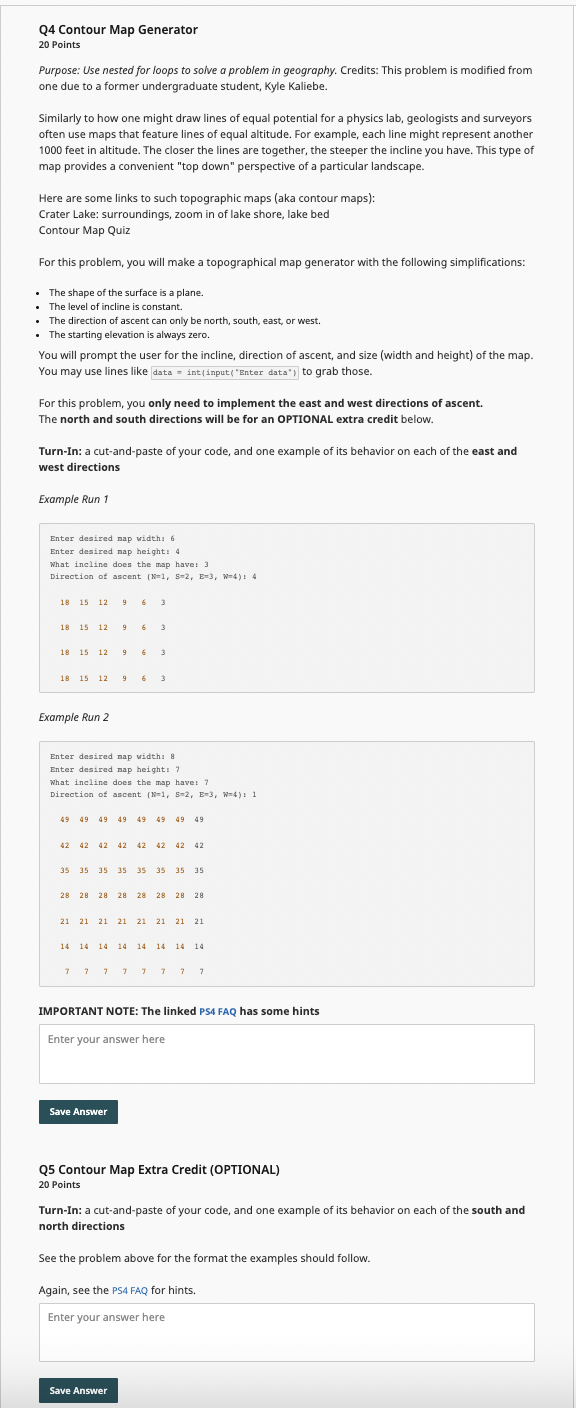Viewport: 576px width, 1408px height.
Task: Click inside the Q5 answer text box
Action: coord(286,1331)
